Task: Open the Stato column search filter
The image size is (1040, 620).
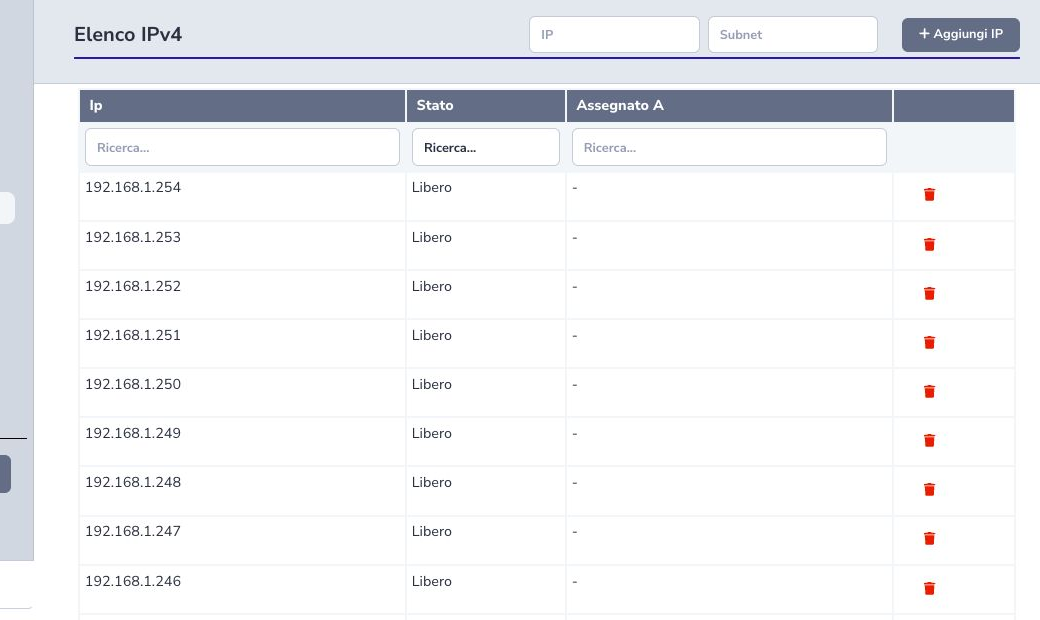Action: (x=486, y=147)
